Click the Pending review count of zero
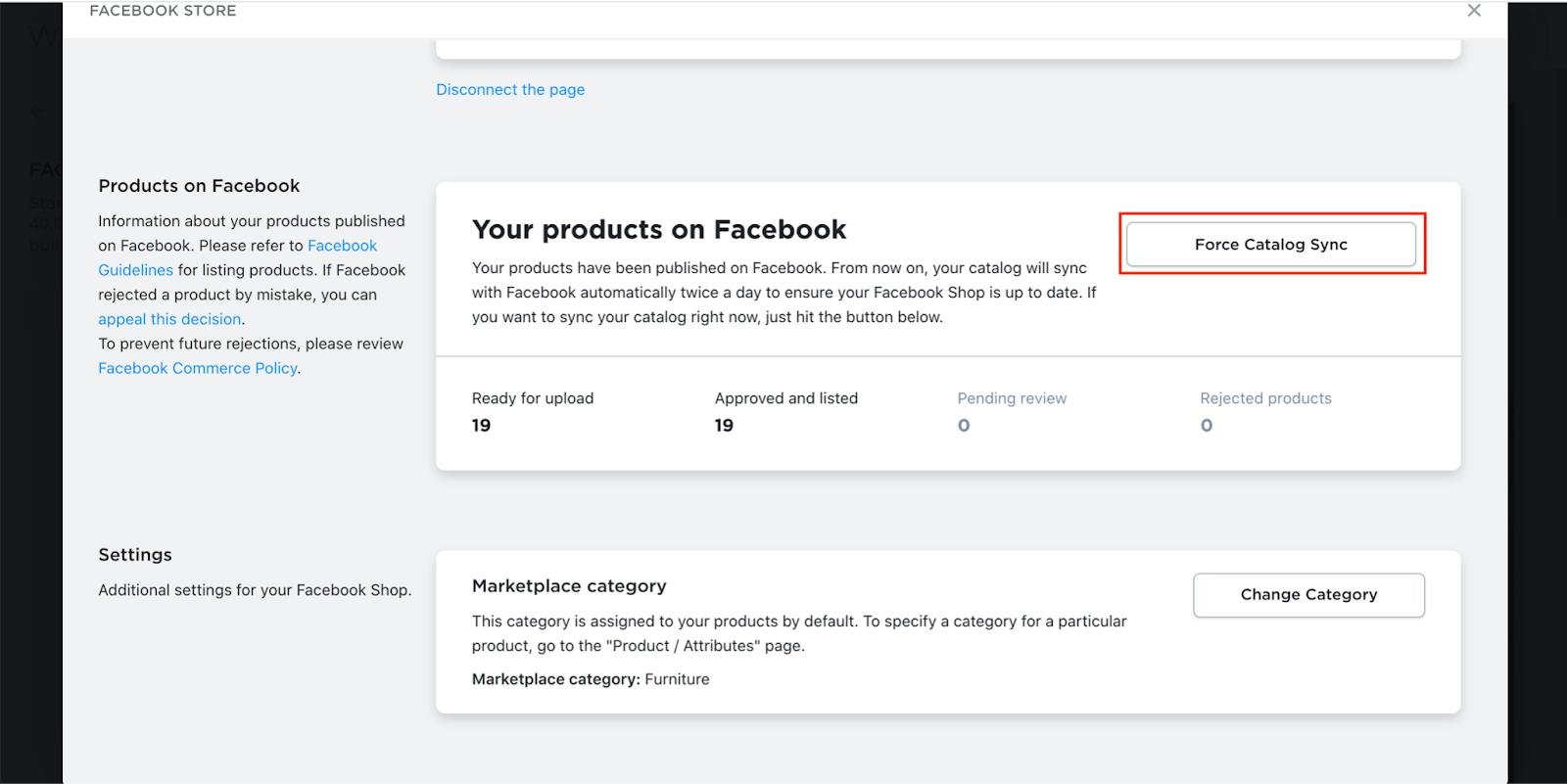The width and height of the screenshot is (1567, 784). [964, 426]
